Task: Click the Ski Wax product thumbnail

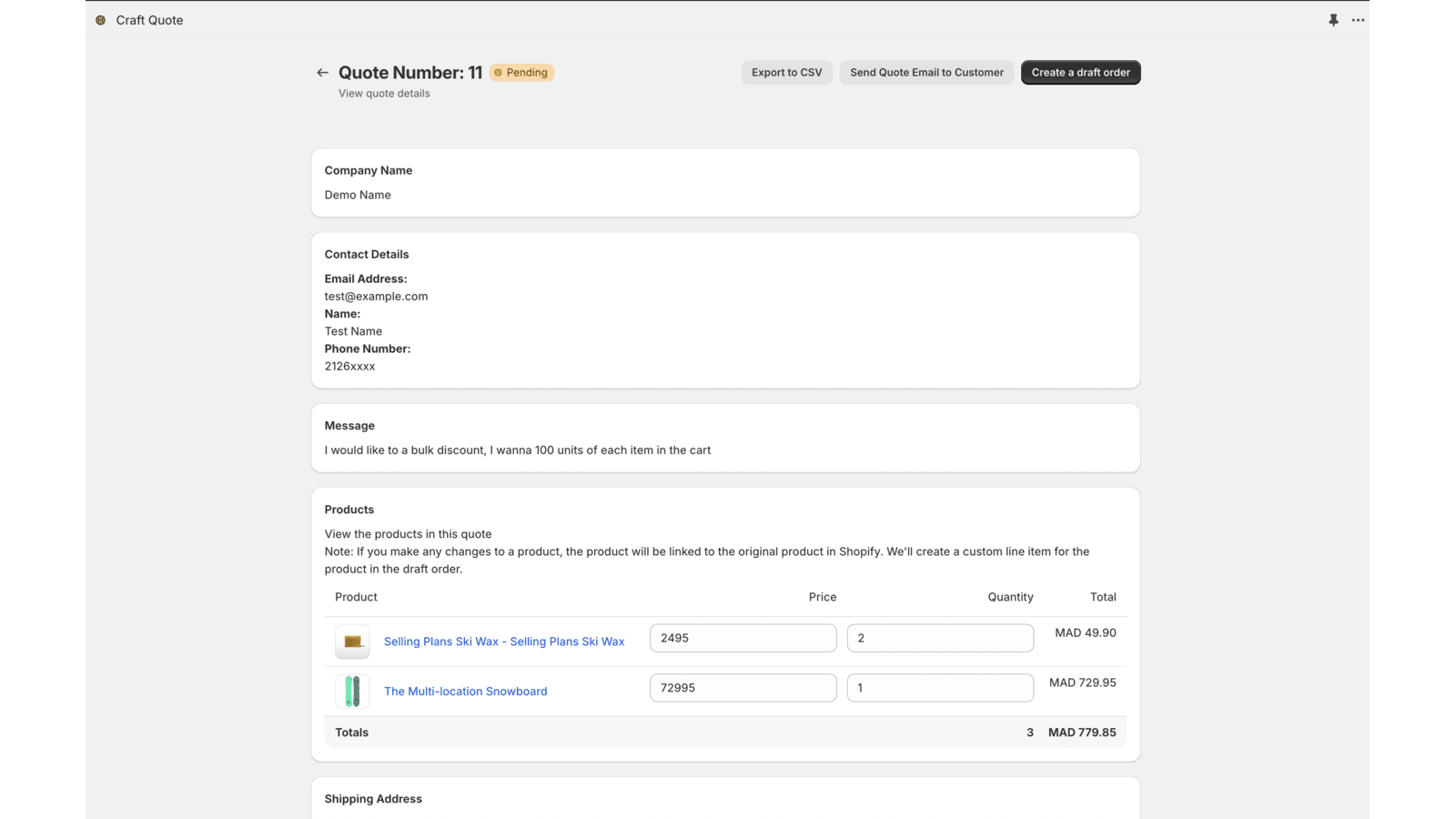Action: pyautogui.click(x=352, y=642)
